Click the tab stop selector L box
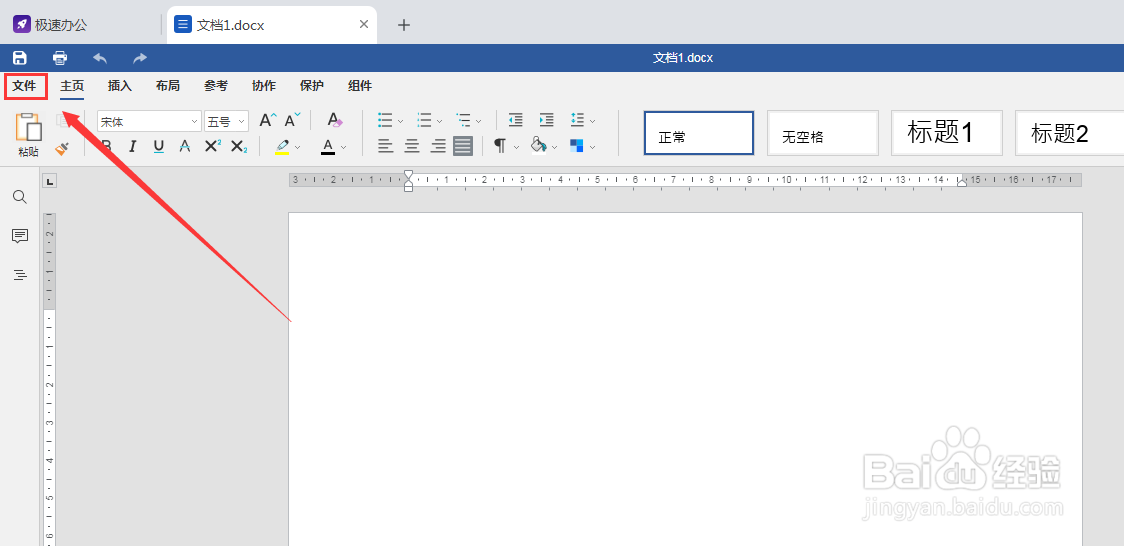Screen dimensions: 1124x546 (x=49, y=181)
